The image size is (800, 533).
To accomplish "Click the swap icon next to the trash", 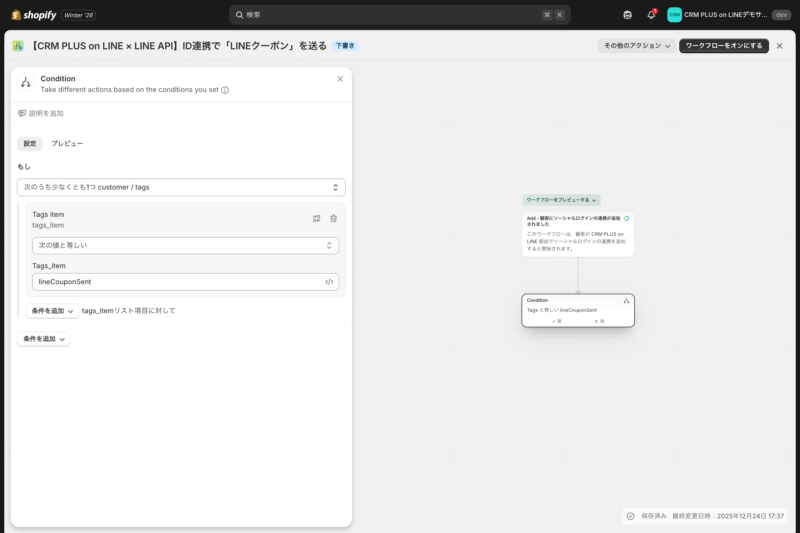I will coord(316,218).
